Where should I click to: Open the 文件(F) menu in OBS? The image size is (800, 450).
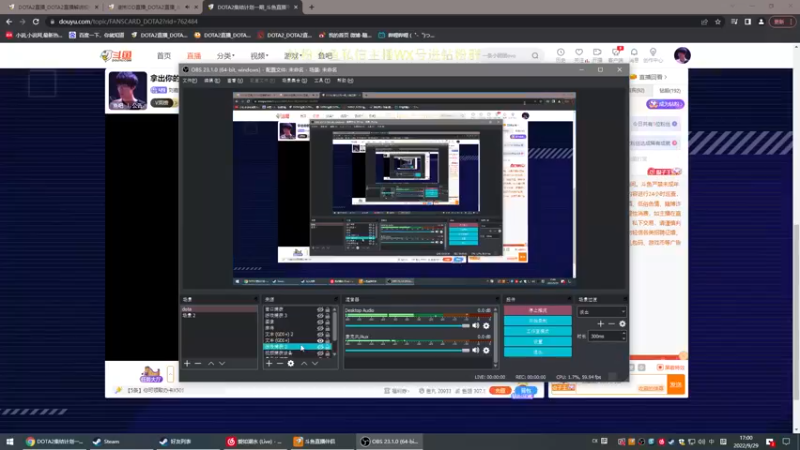pos(190,81)
